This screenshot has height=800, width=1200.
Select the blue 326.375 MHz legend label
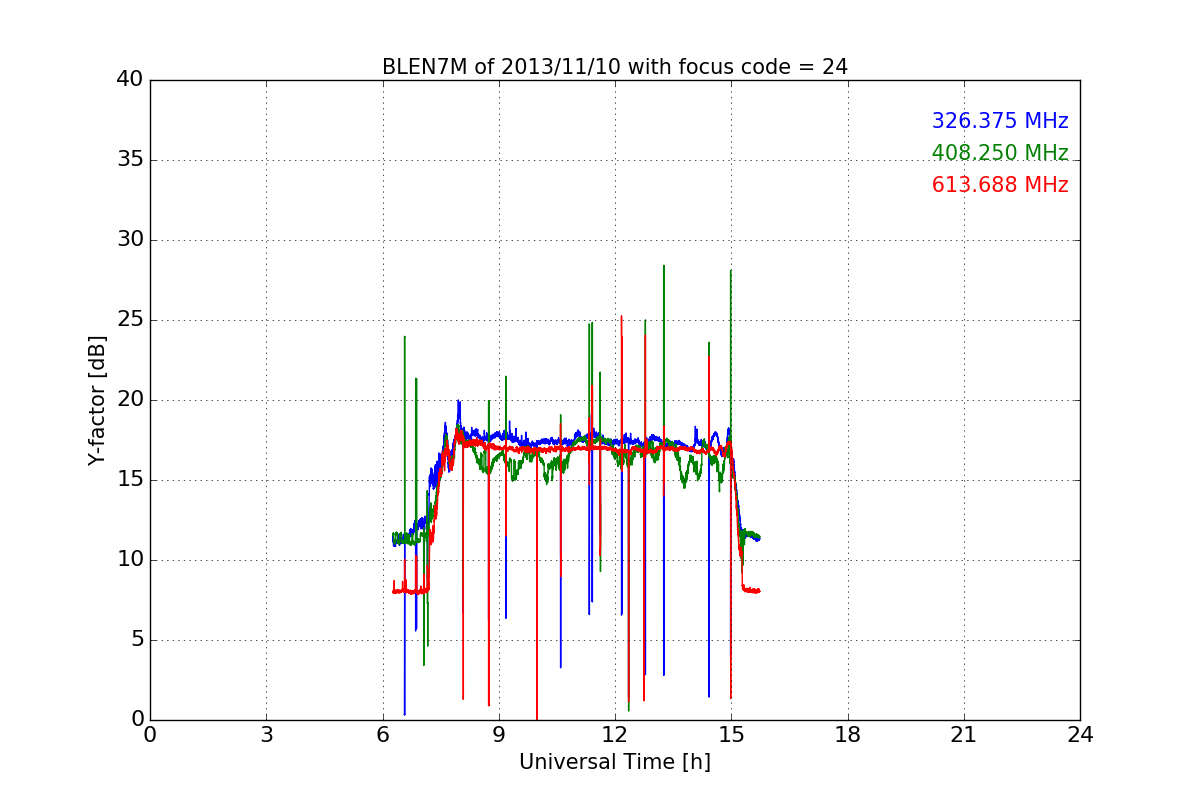(x=1000, y=121)
